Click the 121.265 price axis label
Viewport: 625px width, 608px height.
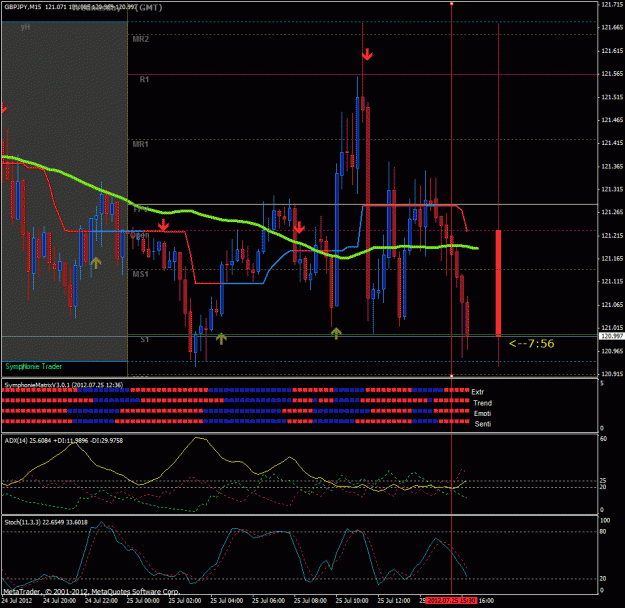click(612, 212)
